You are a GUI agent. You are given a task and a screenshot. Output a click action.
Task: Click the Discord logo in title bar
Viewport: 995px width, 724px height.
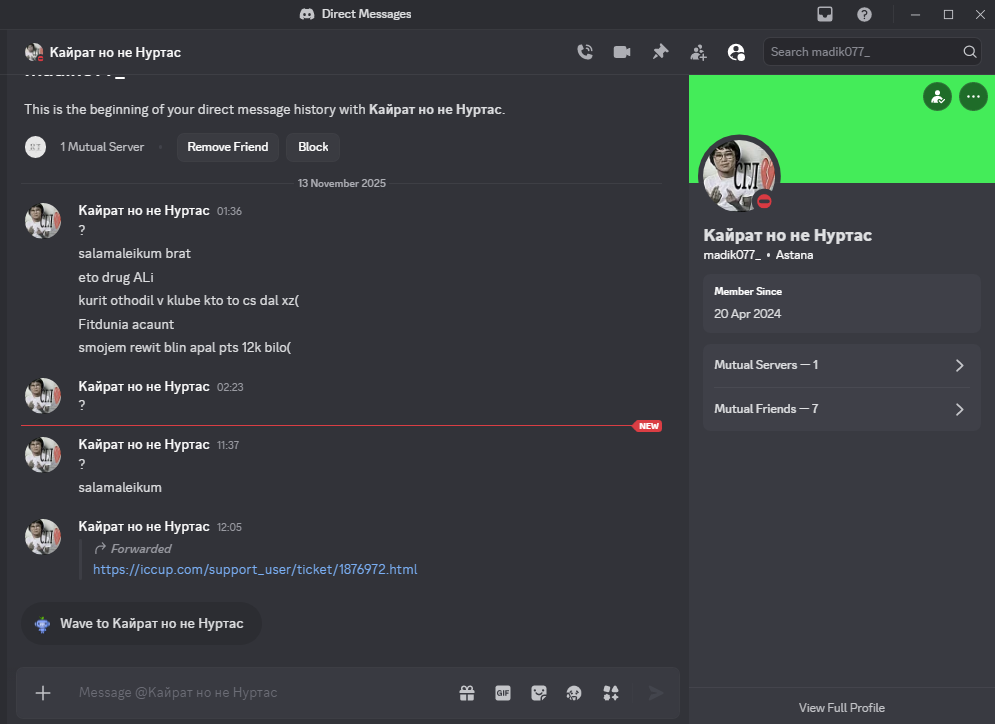point(307,14)
